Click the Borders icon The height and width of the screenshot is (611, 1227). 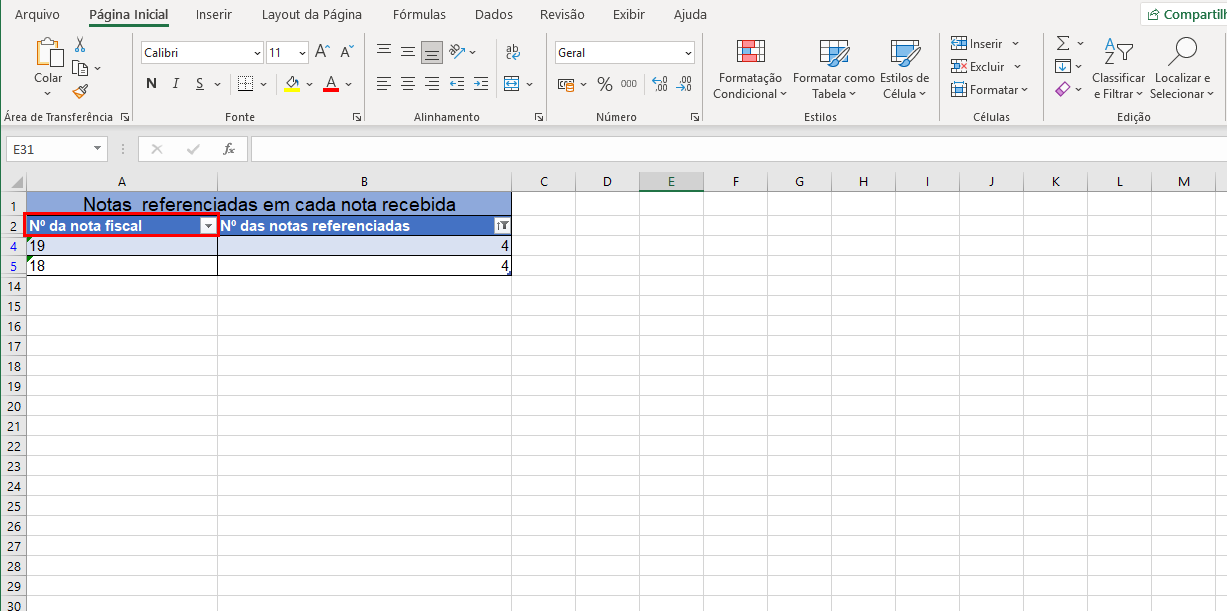(x=245, y=84)
